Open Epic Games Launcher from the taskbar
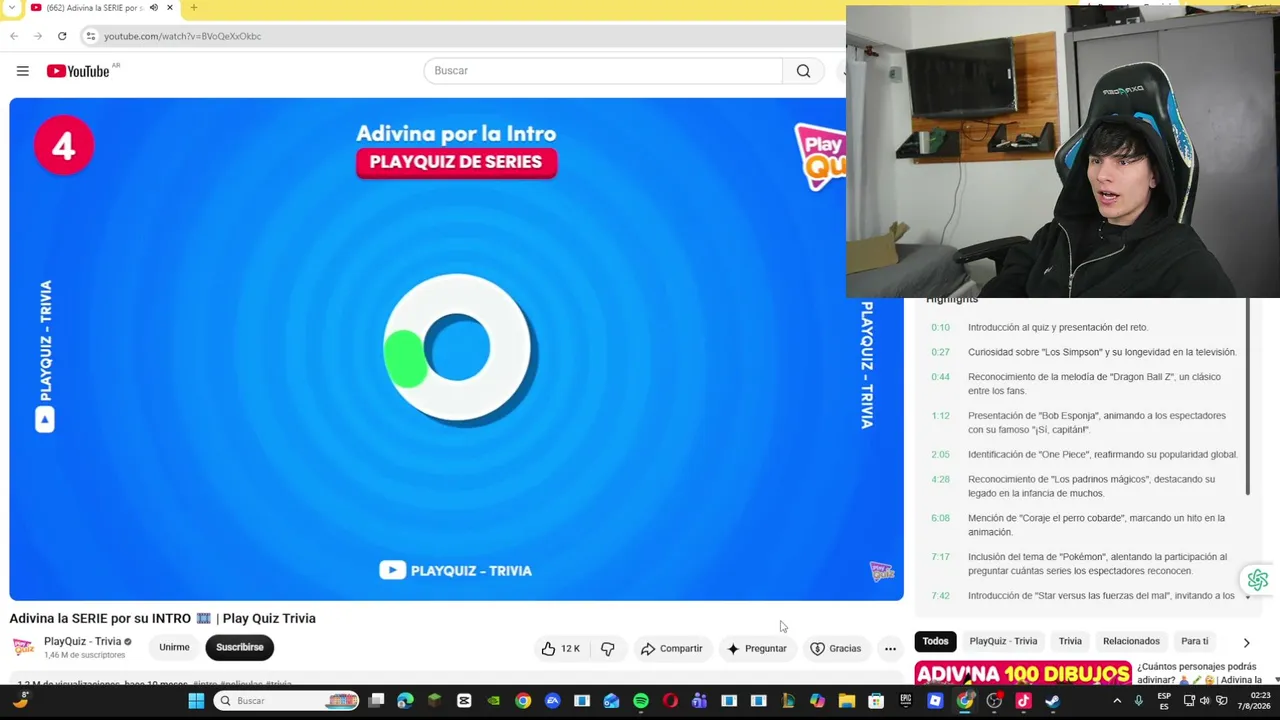The height and width of the screenshot is (720, 1280). click(x=905, y=701)
